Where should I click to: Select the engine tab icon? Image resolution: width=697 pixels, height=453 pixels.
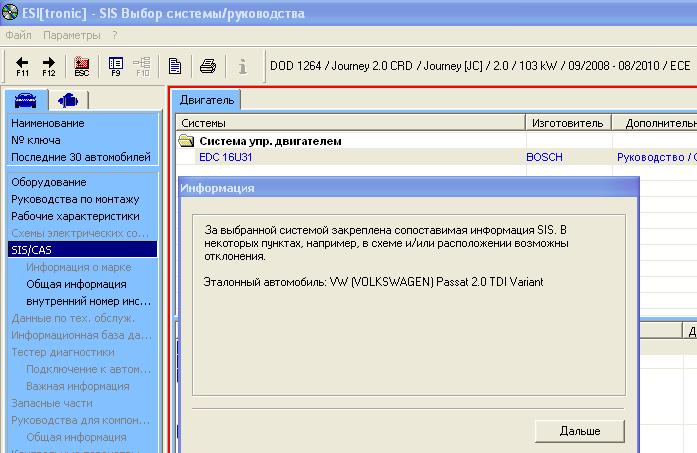pyautogui.click(x=68, y=100)
